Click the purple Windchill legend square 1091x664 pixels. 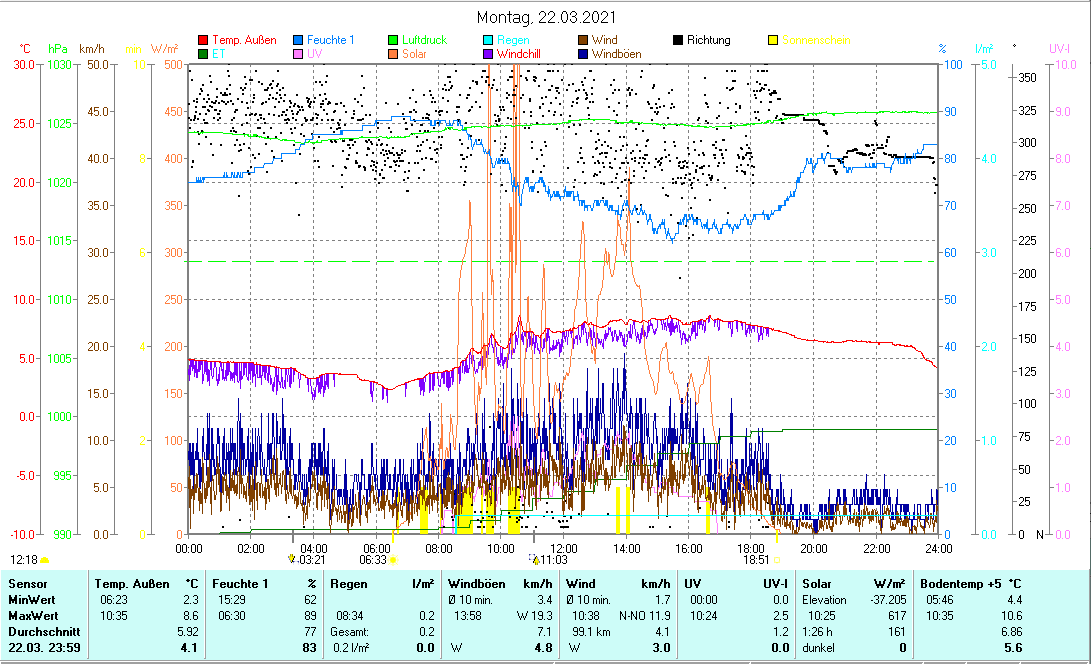pos(488,54)
